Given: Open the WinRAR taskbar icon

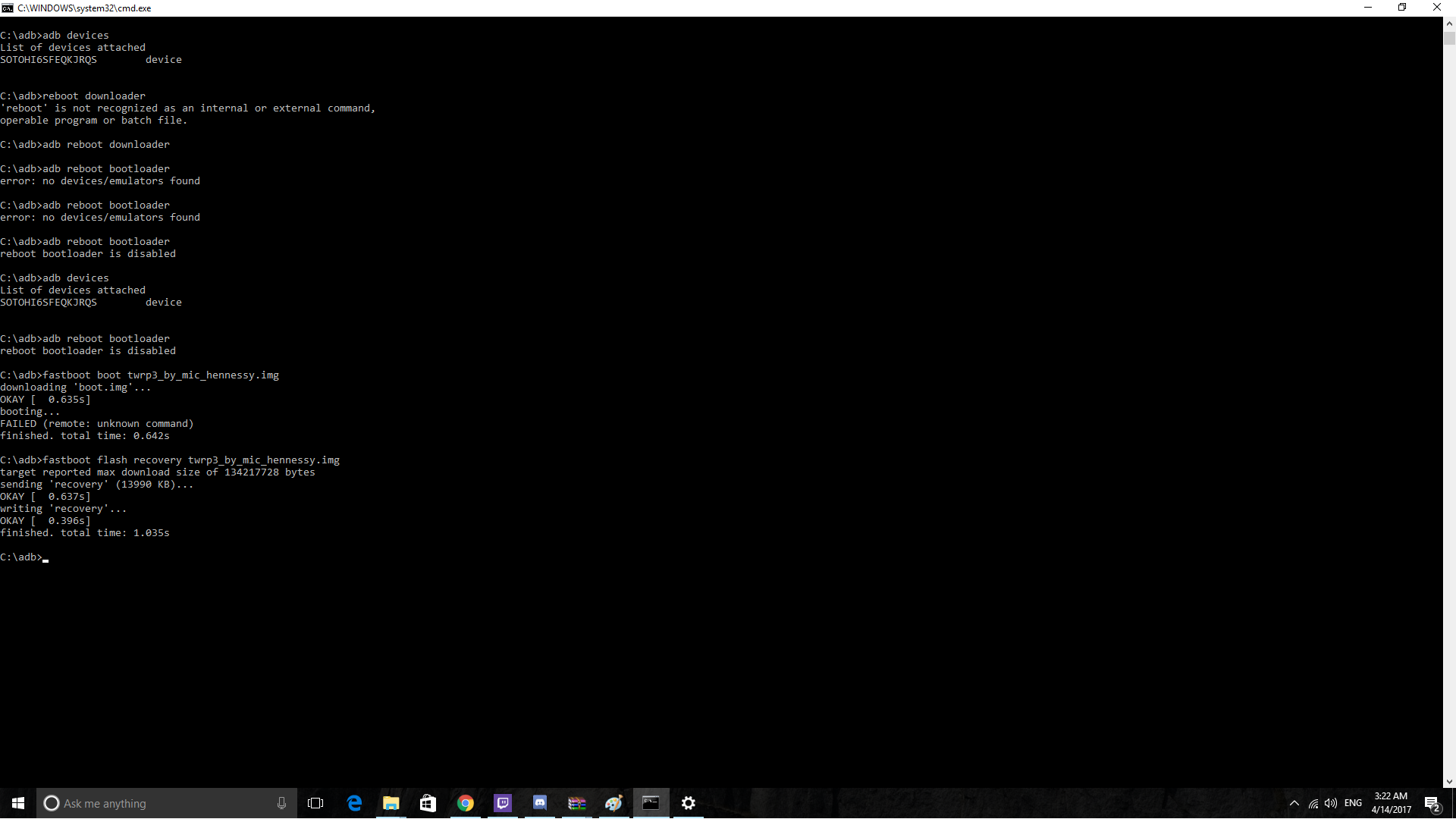Looking at the screenshot, I should point(576,803).
